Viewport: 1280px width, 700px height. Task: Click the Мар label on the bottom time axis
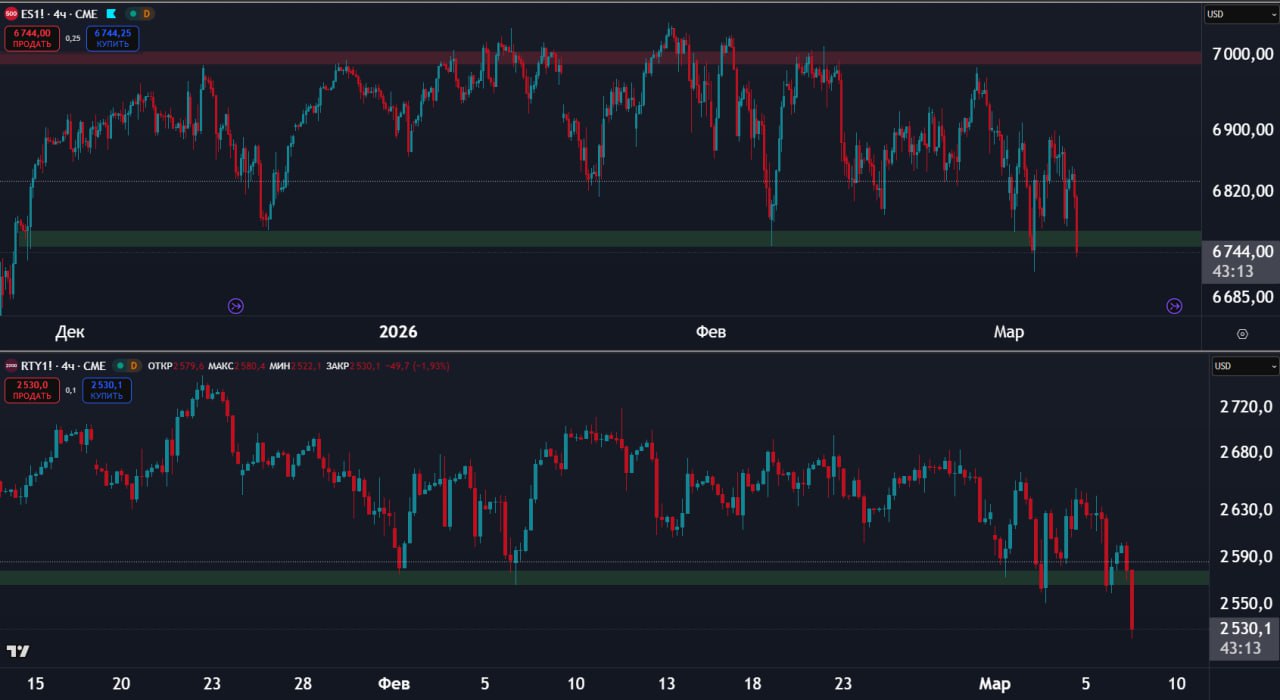[994, 684]
